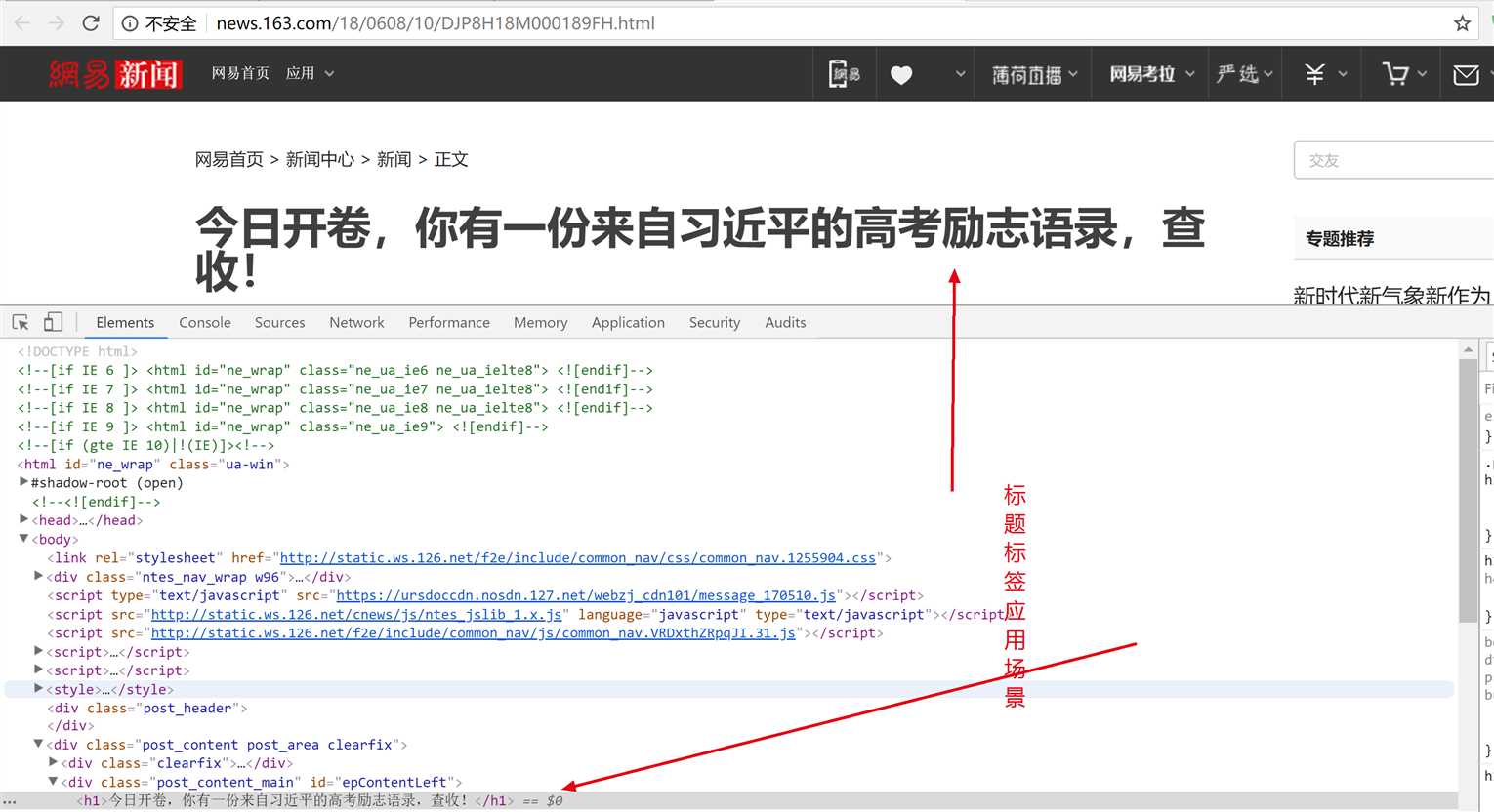This screenshot has height=812, width=1494.
Task: Click 网易首页 breadcrumb link
Action: click(228, 159)
